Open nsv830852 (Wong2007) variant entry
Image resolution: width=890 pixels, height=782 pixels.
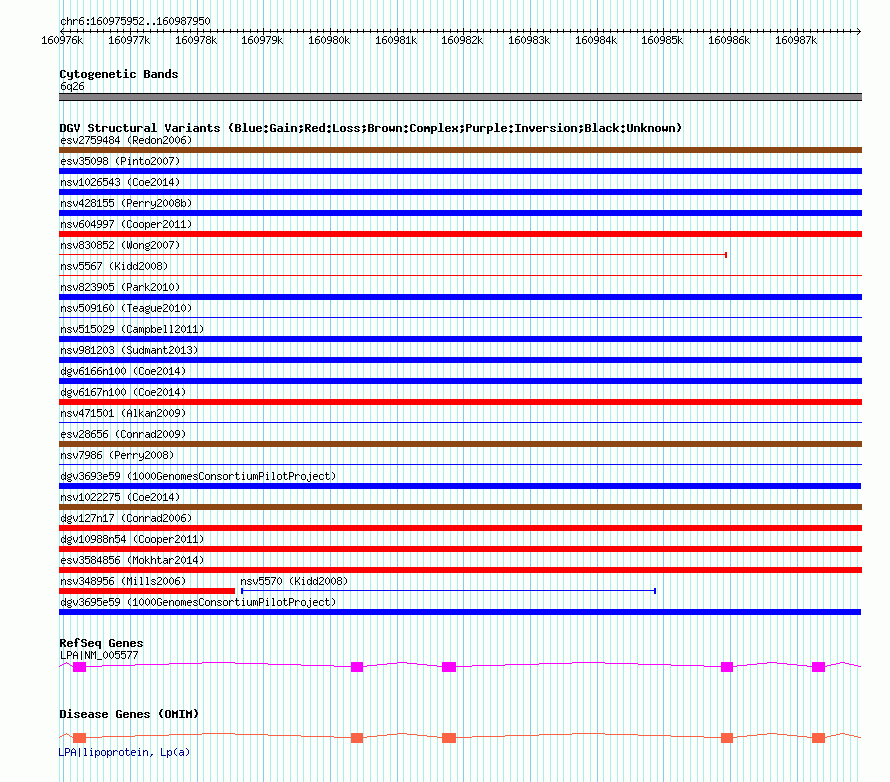pos(120,245)
